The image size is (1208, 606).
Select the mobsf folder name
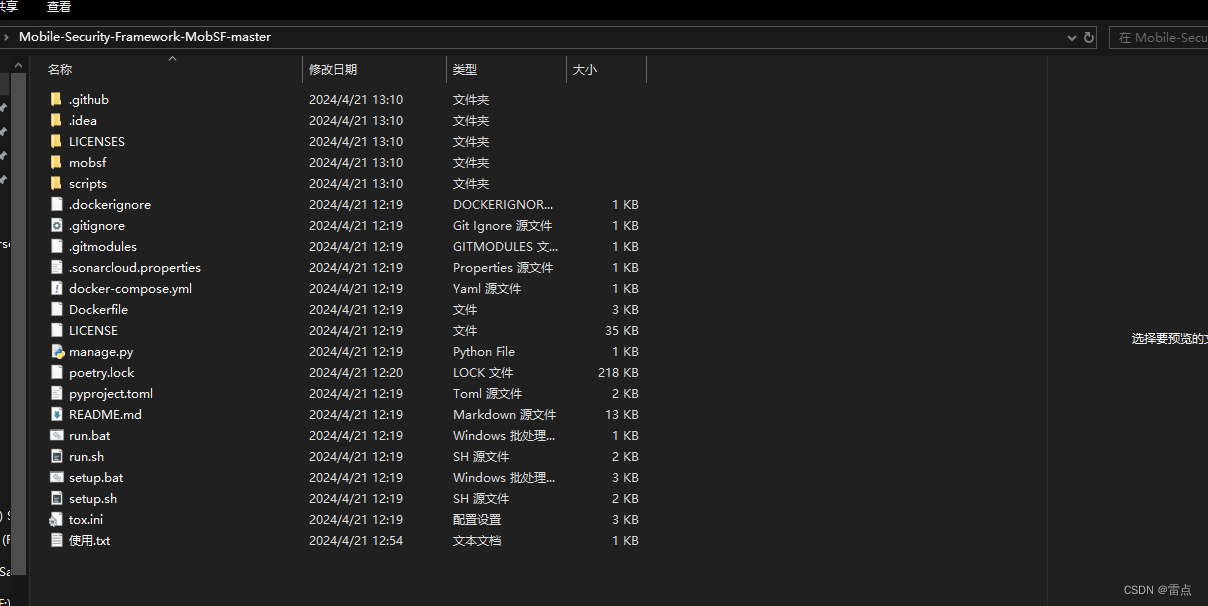point(87,162)
